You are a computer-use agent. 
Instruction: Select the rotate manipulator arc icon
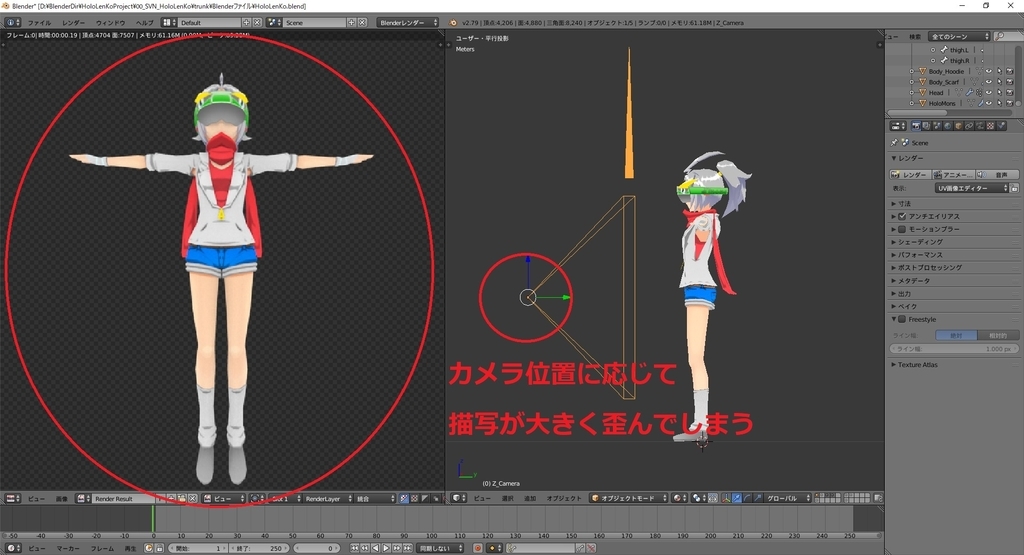pos(747,498)
